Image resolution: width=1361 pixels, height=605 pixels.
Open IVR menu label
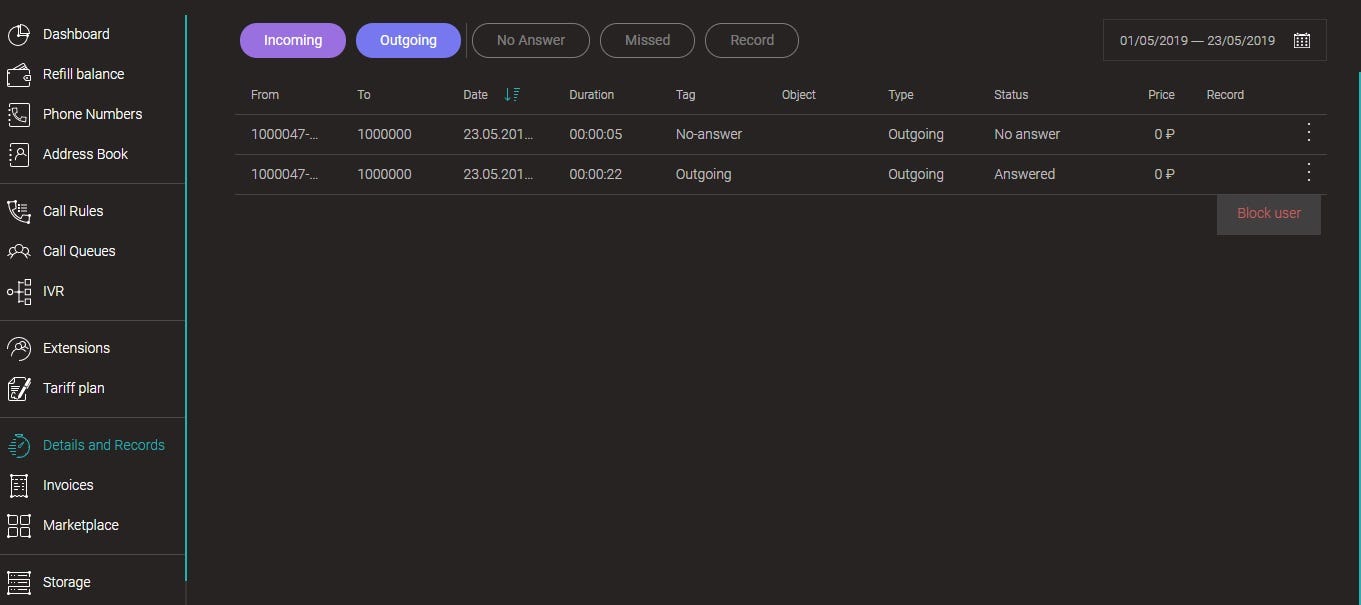pos(54,291)
